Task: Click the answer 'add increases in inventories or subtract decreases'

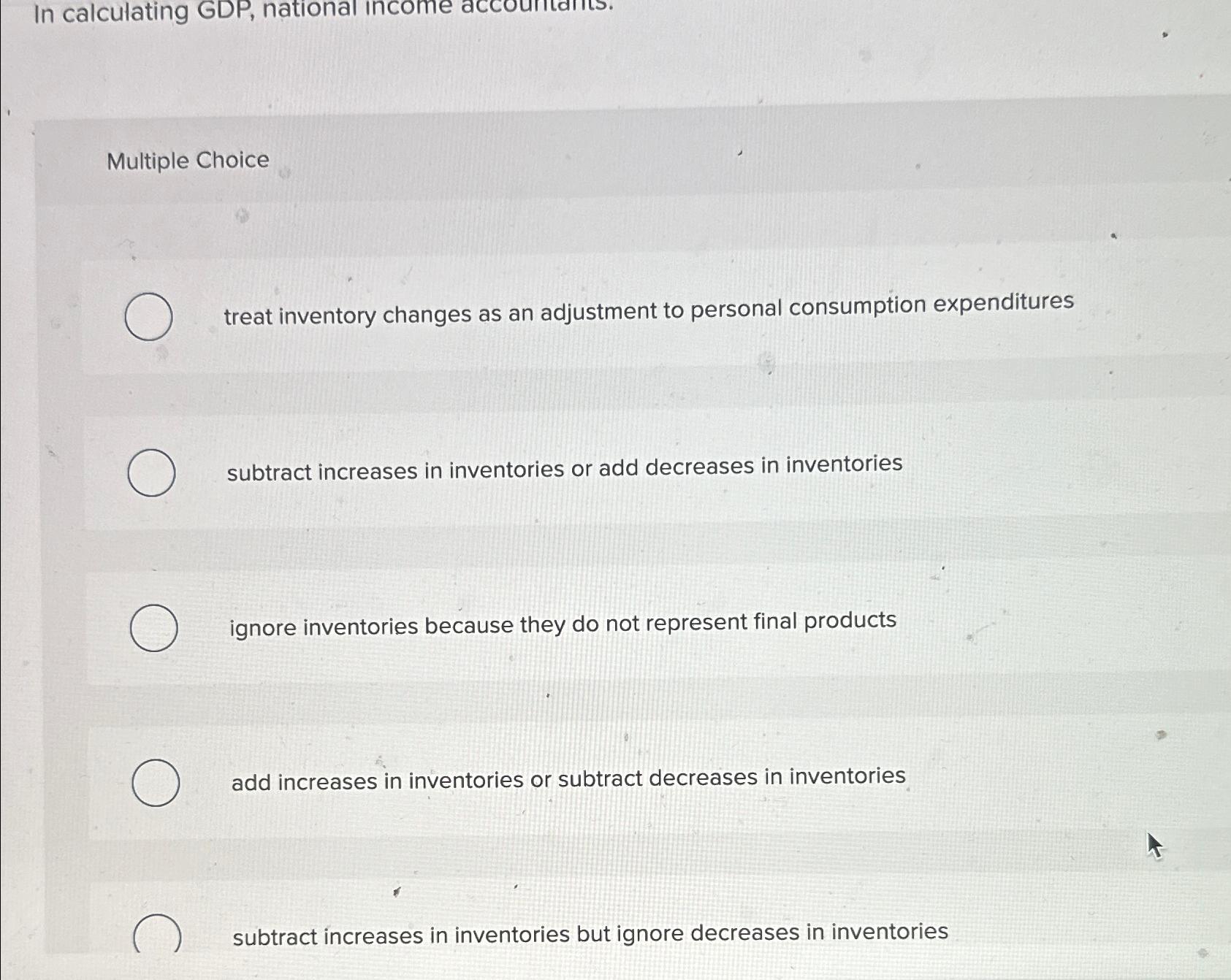Action: (568, 780)
